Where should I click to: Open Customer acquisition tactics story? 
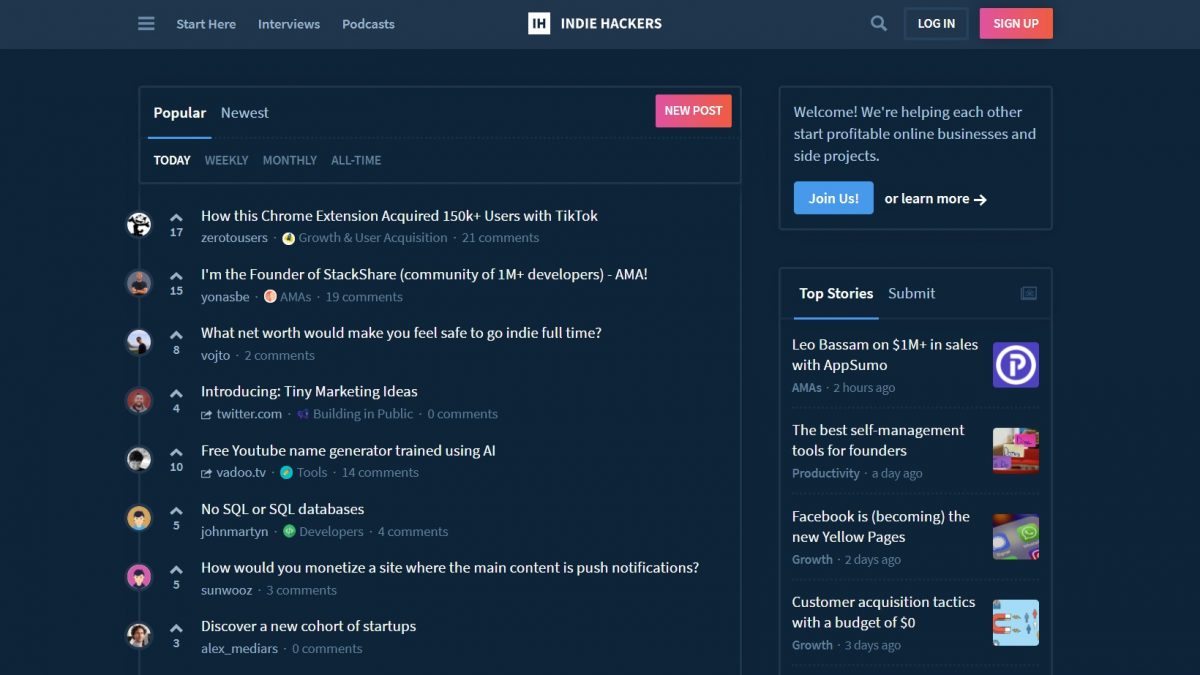(883, 612)
